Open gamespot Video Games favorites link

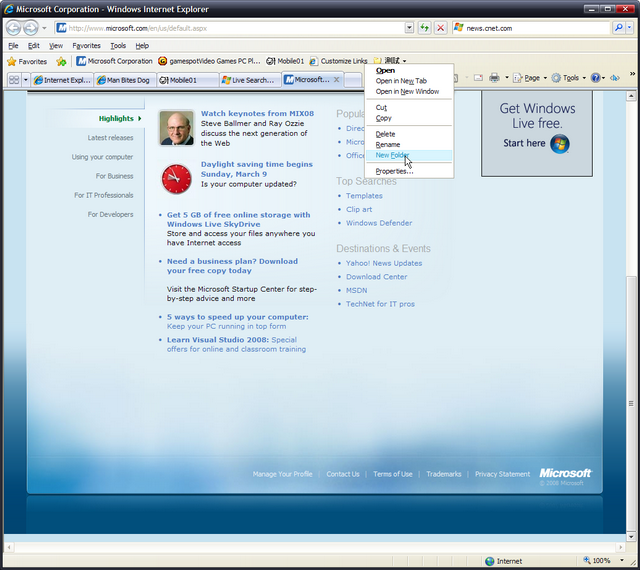(209, 61)
